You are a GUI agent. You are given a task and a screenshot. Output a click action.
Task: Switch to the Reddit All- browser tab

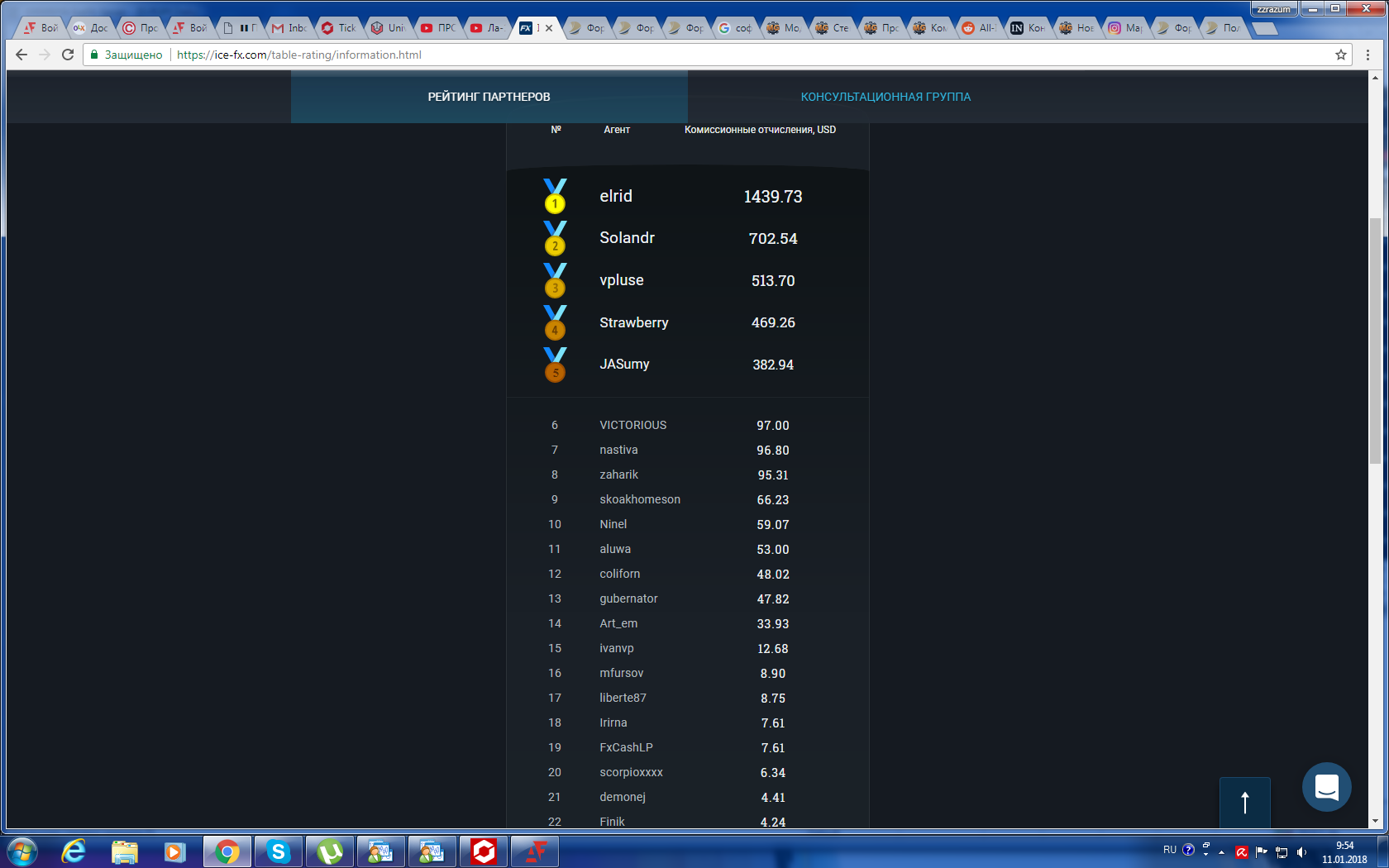pos(979,28)
